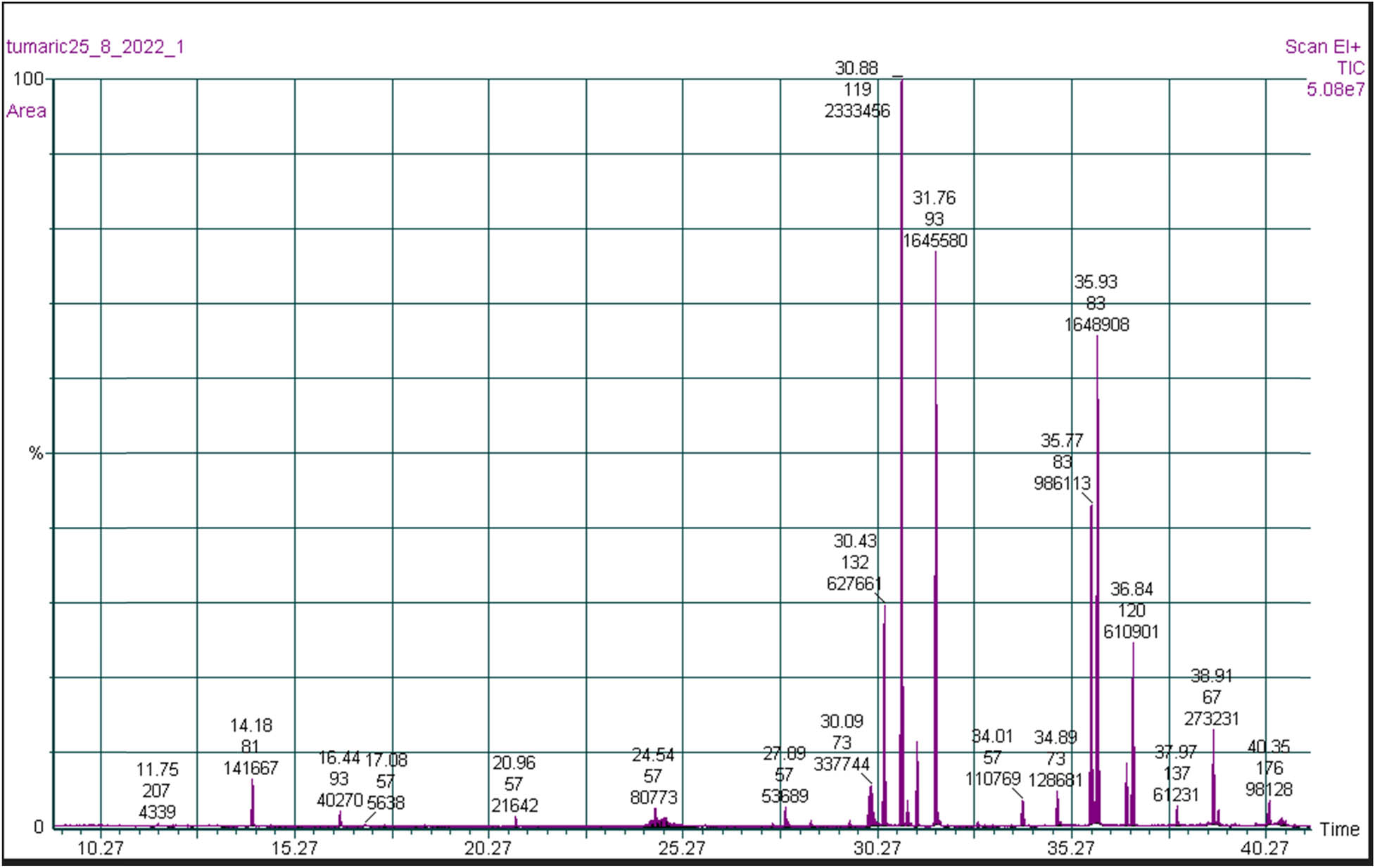Click the 16.44 retention time label
The image size is (1375, 868).
[x=338, y=758]
